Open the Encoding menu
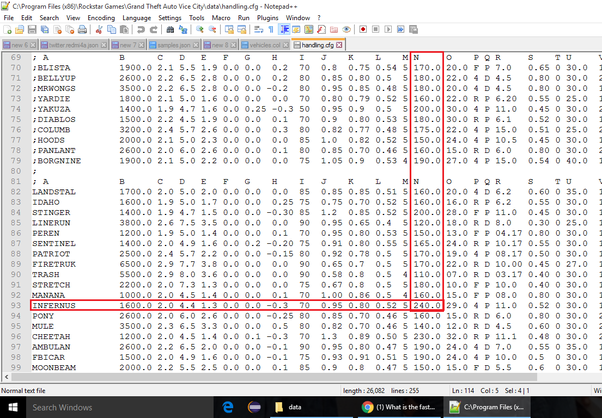602x418 pixels. pyautogui.click(x=101, y=18)
